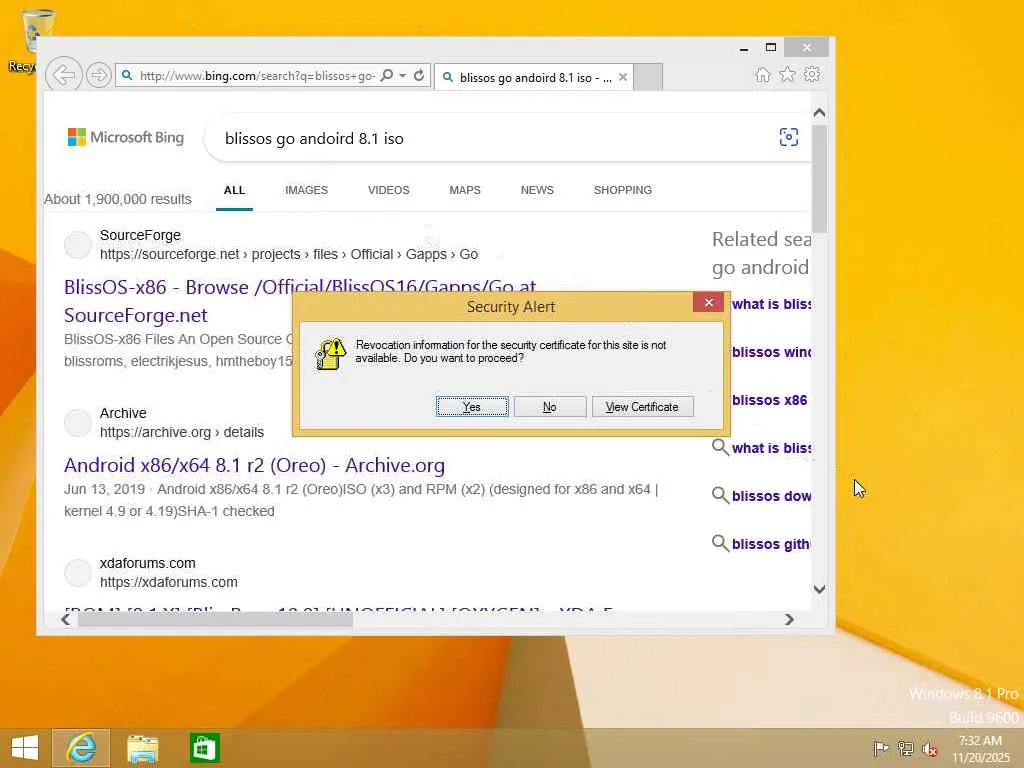Screen dimensions: 1024x768
Task: Click the browser Back arrow button
Action: [64, 75]
